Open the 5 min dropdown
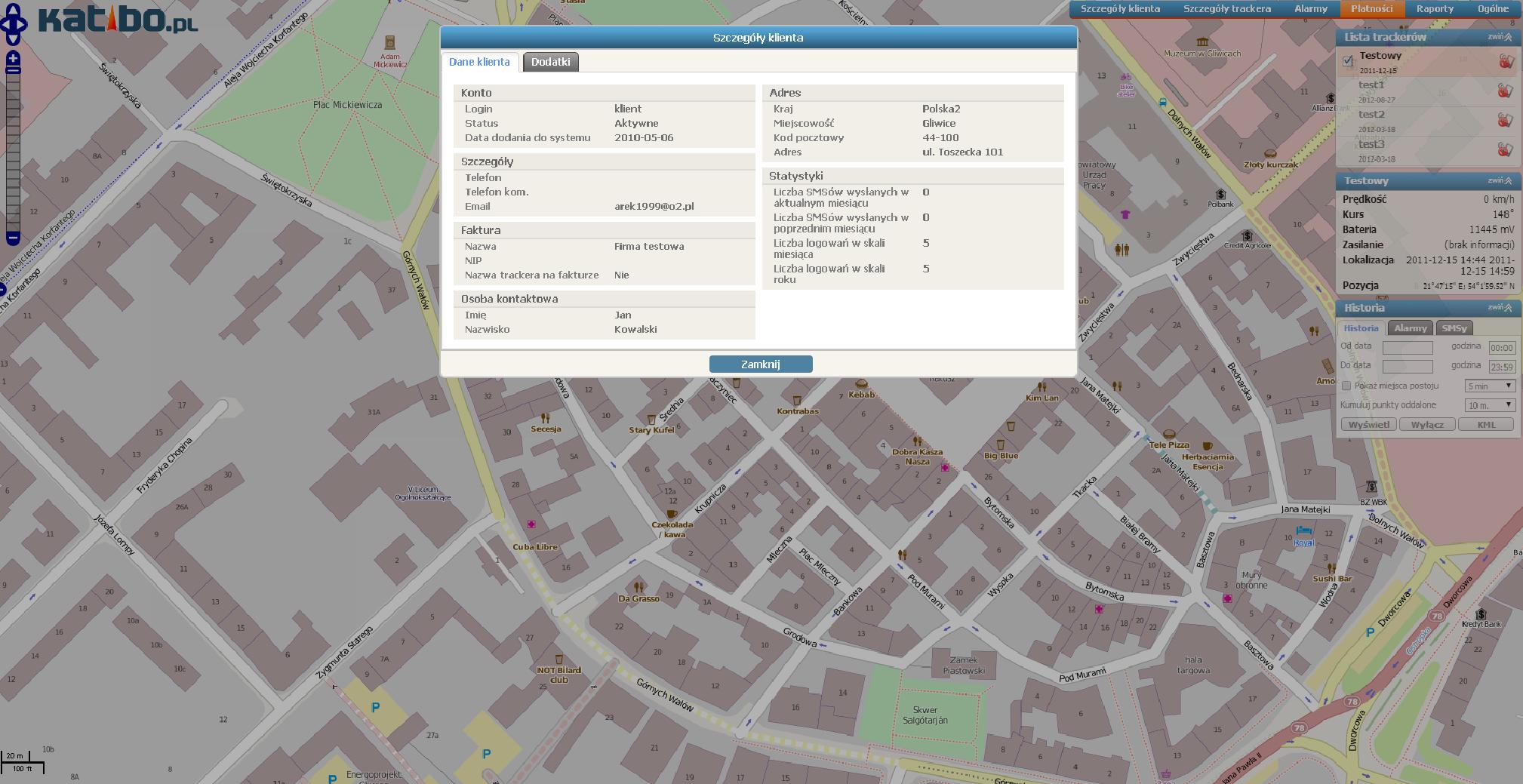Viewport: 1523px width, 784px height. (1490, 386)
